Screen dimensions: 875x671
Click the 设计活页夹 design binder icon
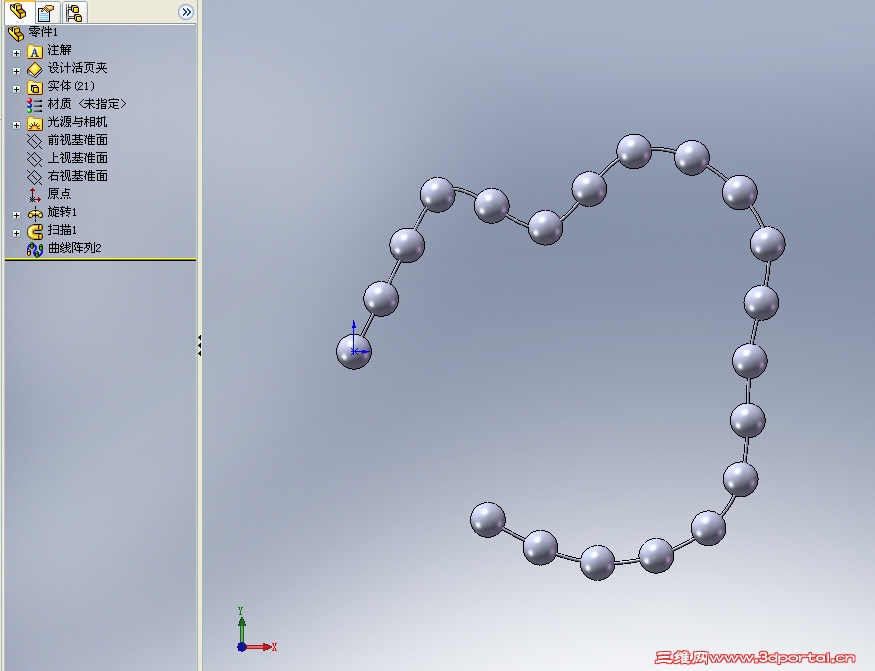[35, 70]
